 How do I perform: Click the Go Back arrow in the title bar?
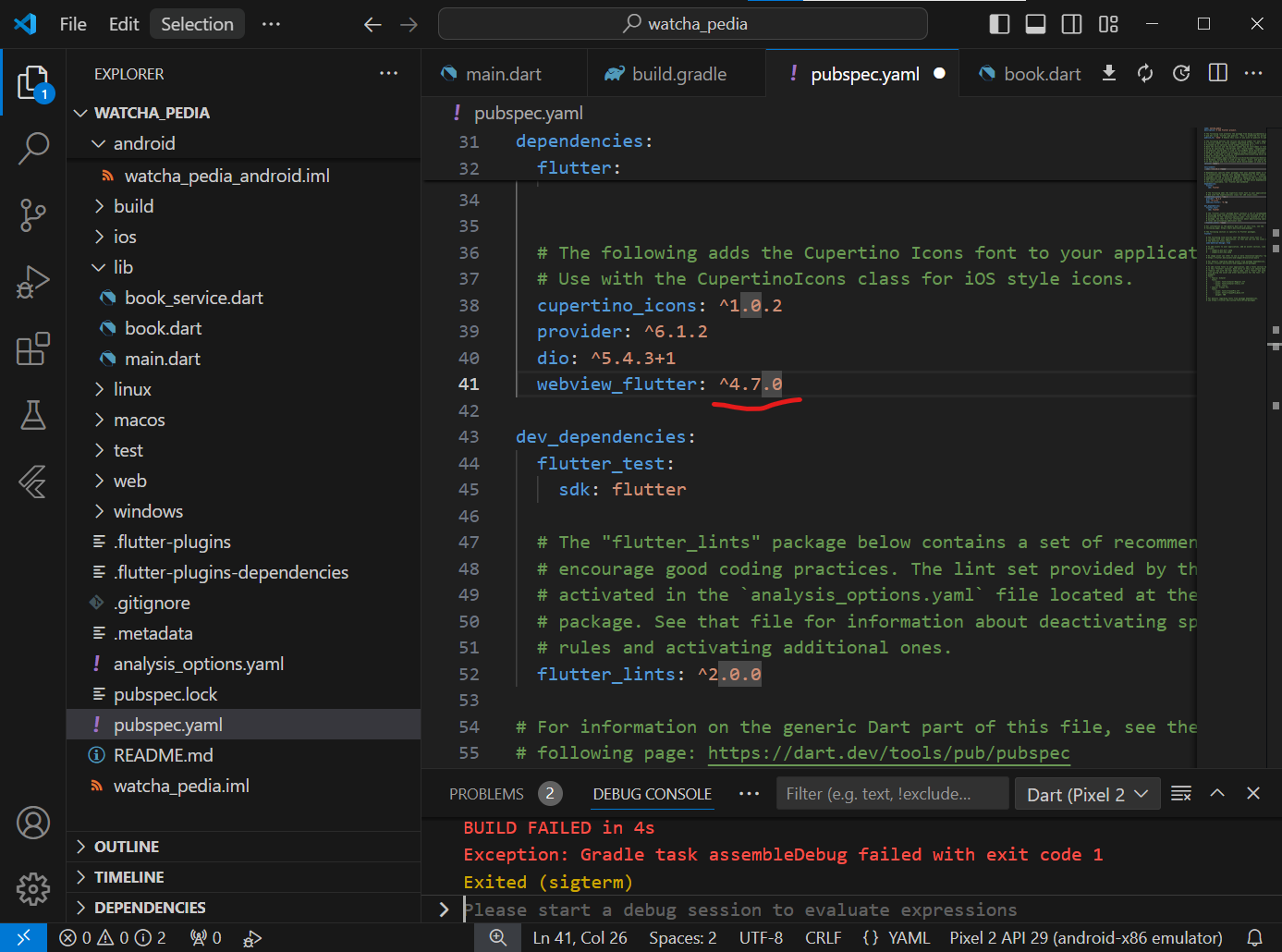coord(372,24)
